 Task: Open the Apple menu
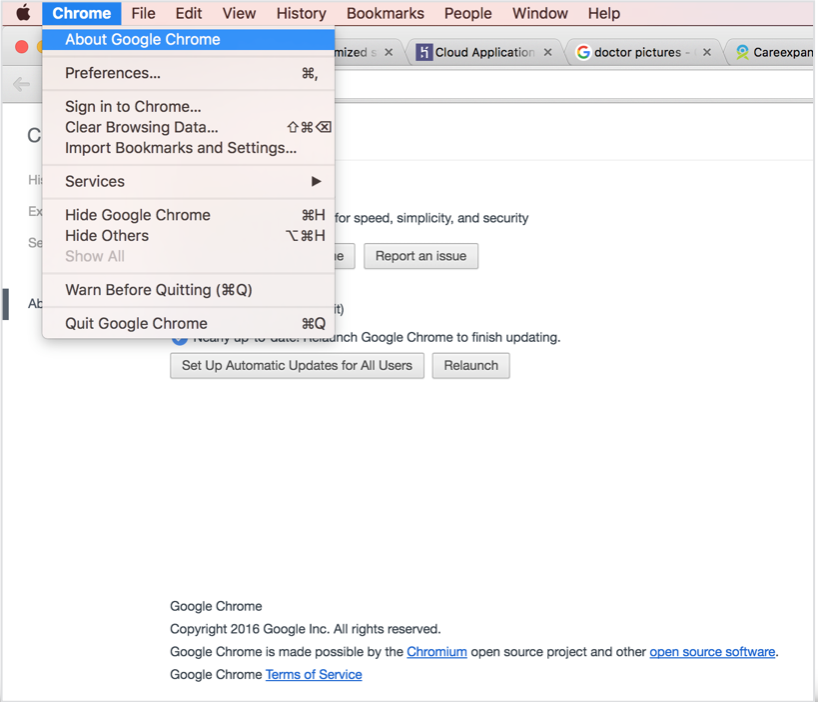[22, 13]
